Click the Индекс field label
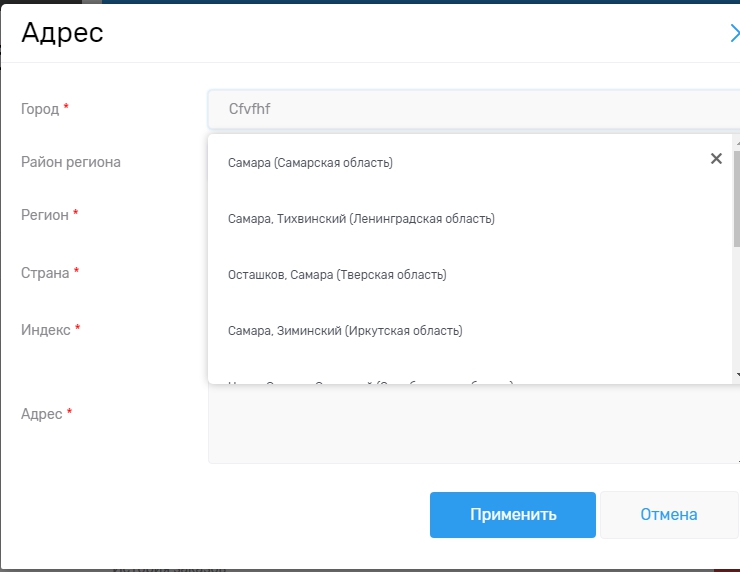This screenshot has width=740, height=572. click(x=46, y=329)
